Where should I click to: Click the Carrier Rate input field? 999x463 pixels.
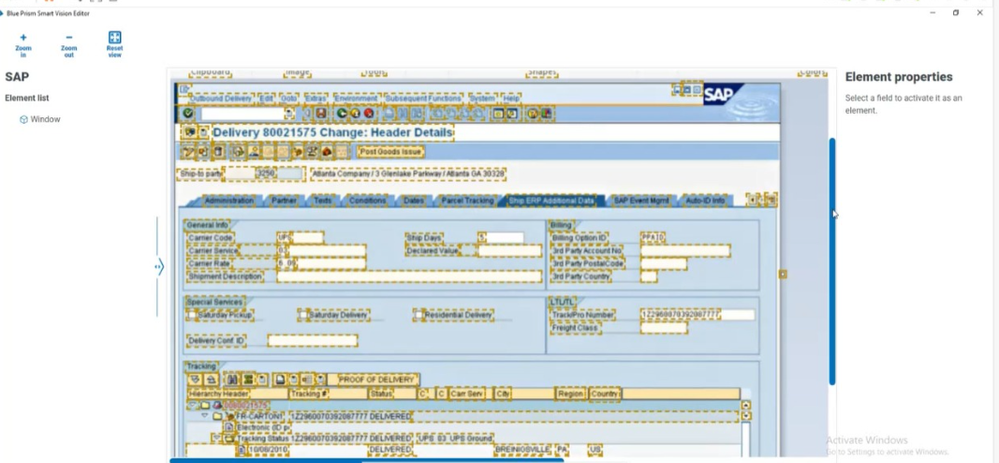[x=321, y=263]
